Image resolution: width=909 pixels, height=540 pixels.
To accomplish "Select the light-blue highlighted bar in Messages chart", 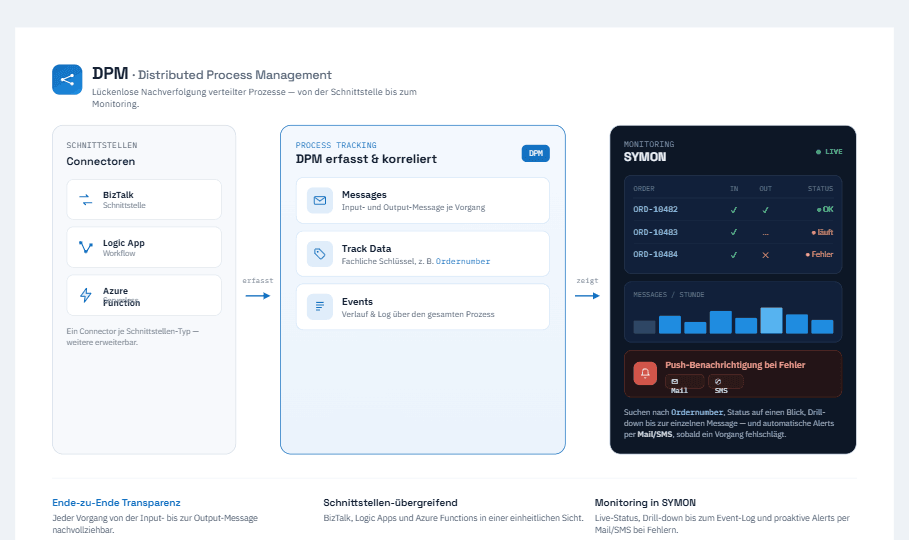I will click(x=771, y=320).
